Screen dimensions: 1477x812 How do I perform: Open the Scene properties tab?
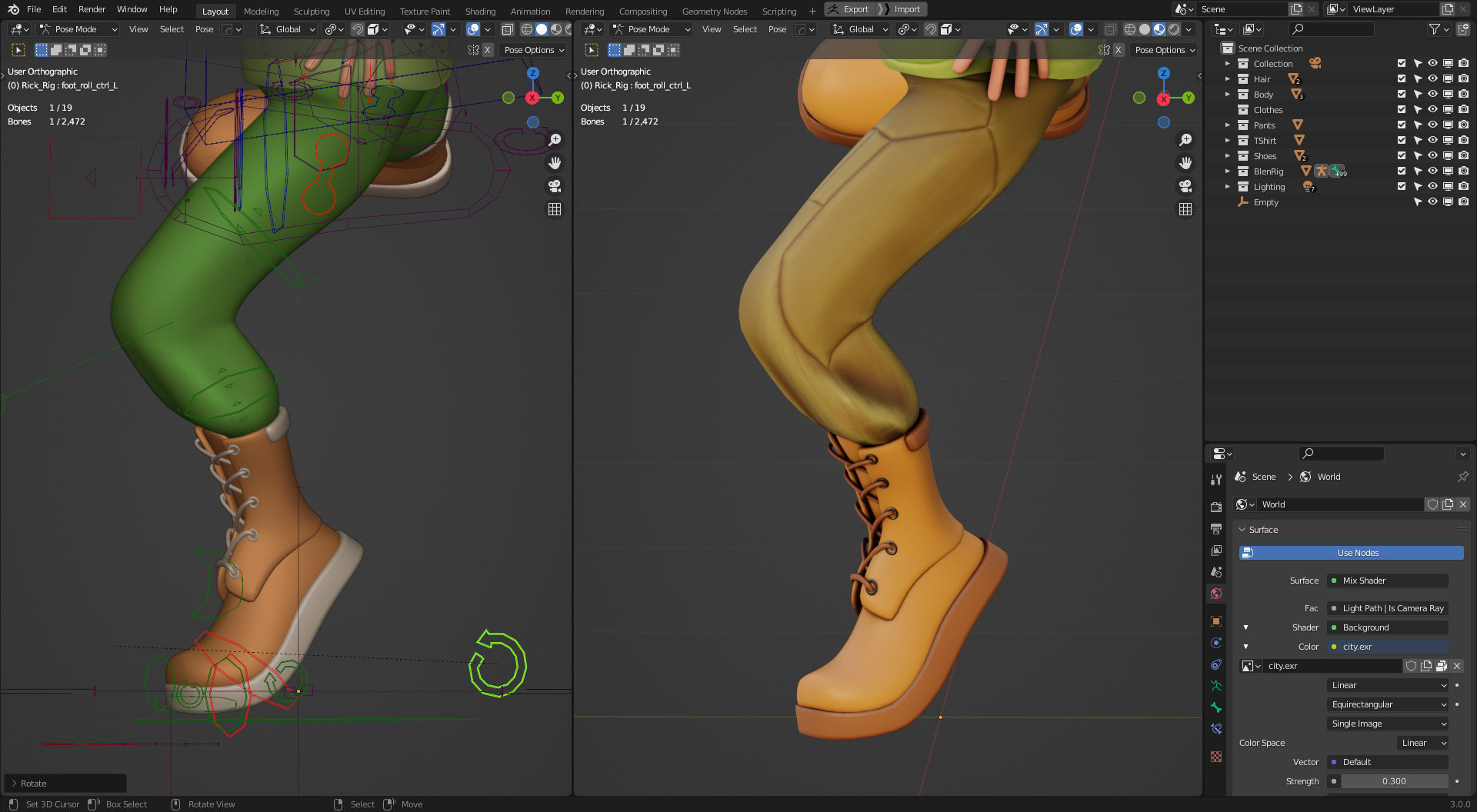(1216, 572)
